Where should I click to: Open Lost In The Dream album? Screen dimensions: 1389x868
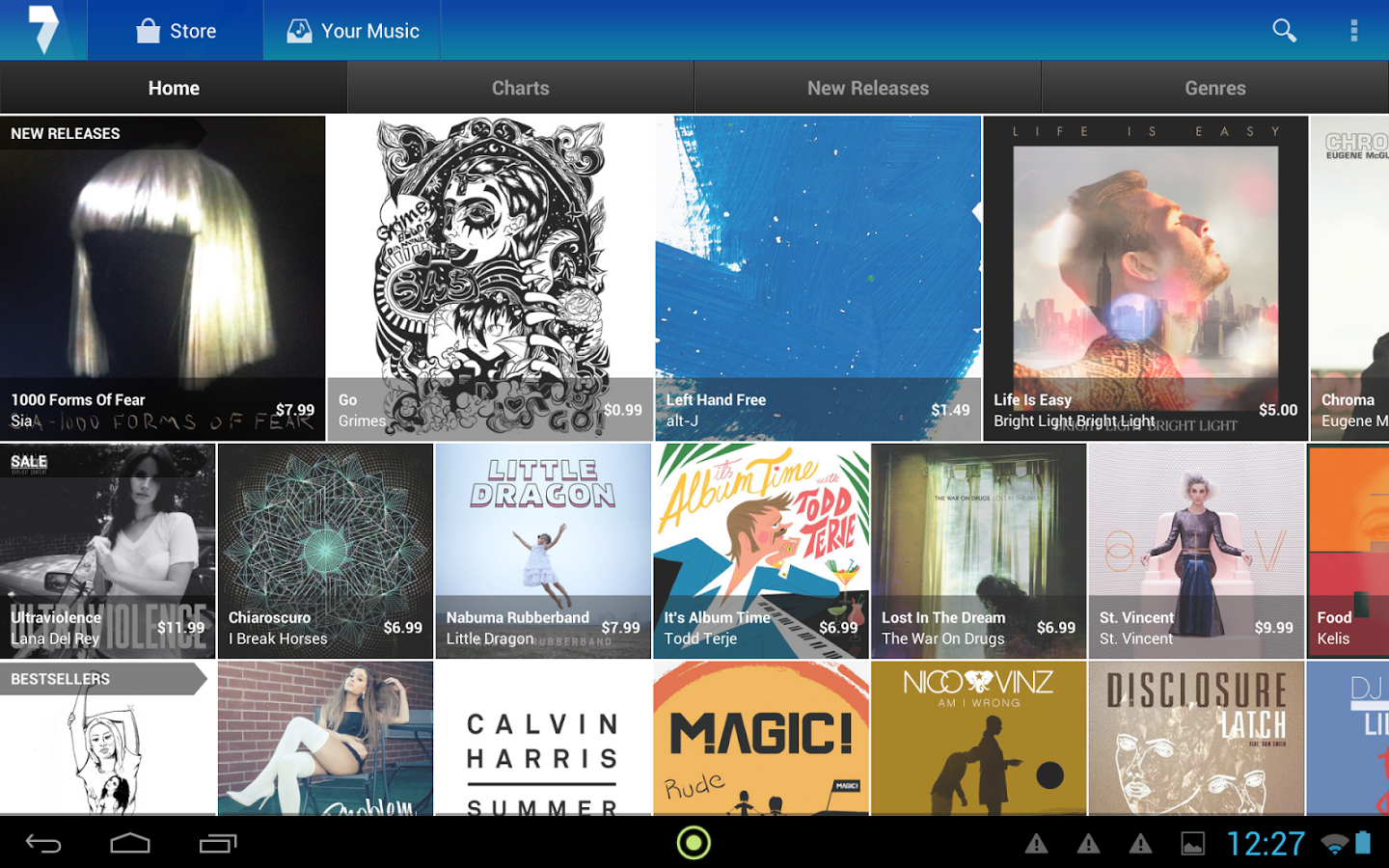[x=979, y=551]
